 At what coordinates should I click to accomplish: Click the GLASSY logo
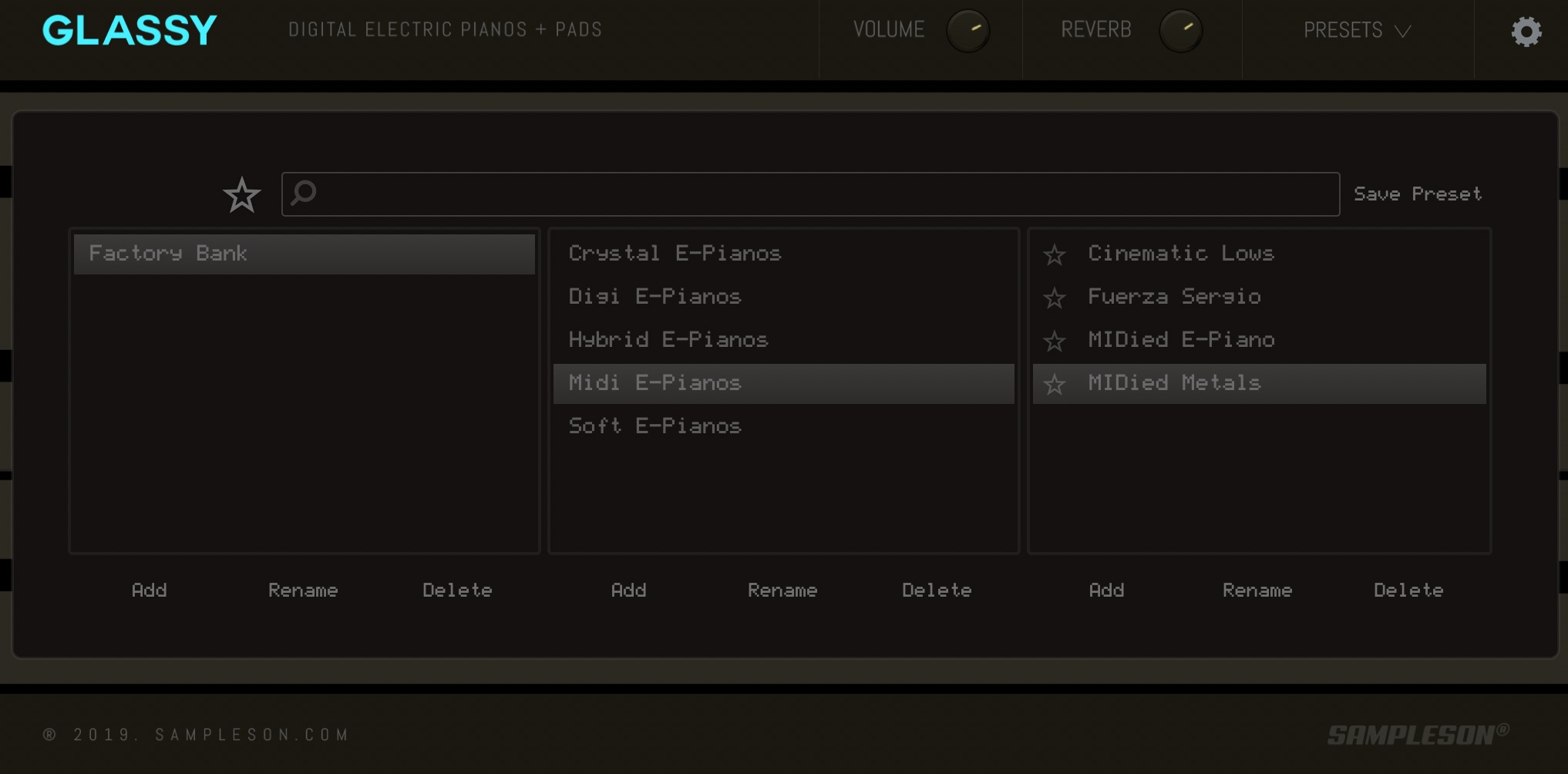(130, 31)
